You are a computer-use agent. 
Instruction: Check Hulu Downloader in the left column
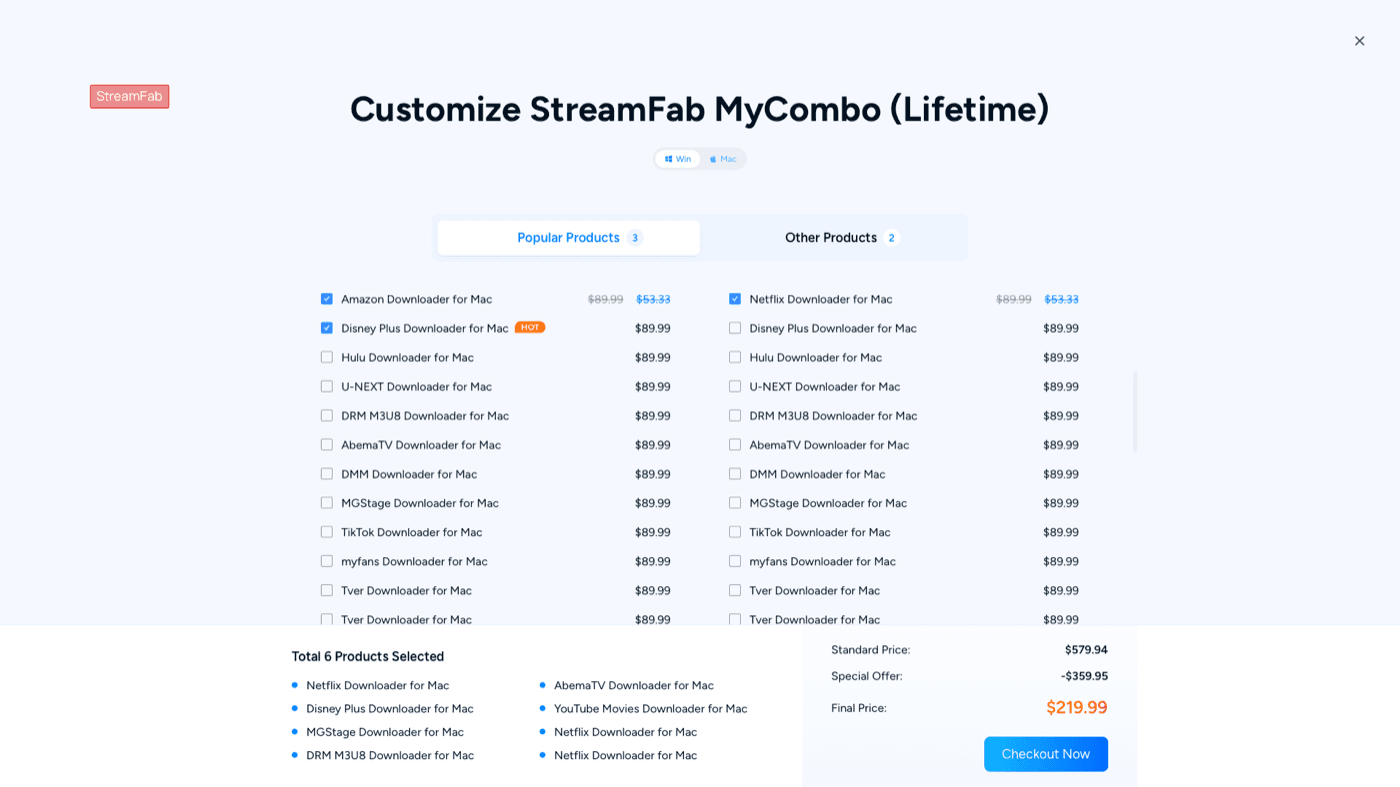(x=327, y=357)
